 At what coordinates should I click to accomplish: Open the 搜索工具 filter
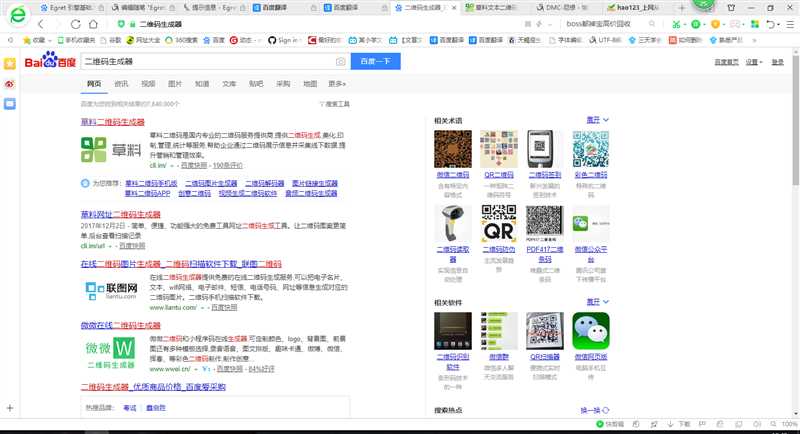click(335, 104)
